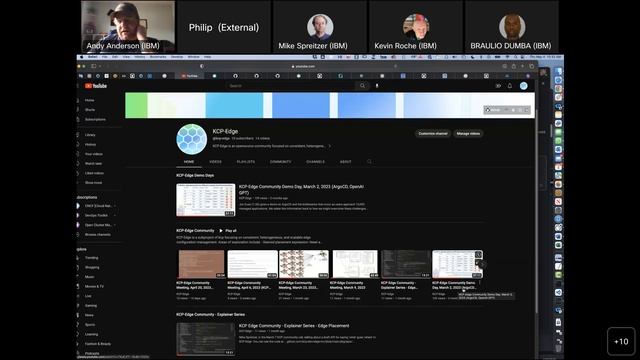
Task: Click the YouTube search input field
Action: pyautogui.click(x=291, y=86)
